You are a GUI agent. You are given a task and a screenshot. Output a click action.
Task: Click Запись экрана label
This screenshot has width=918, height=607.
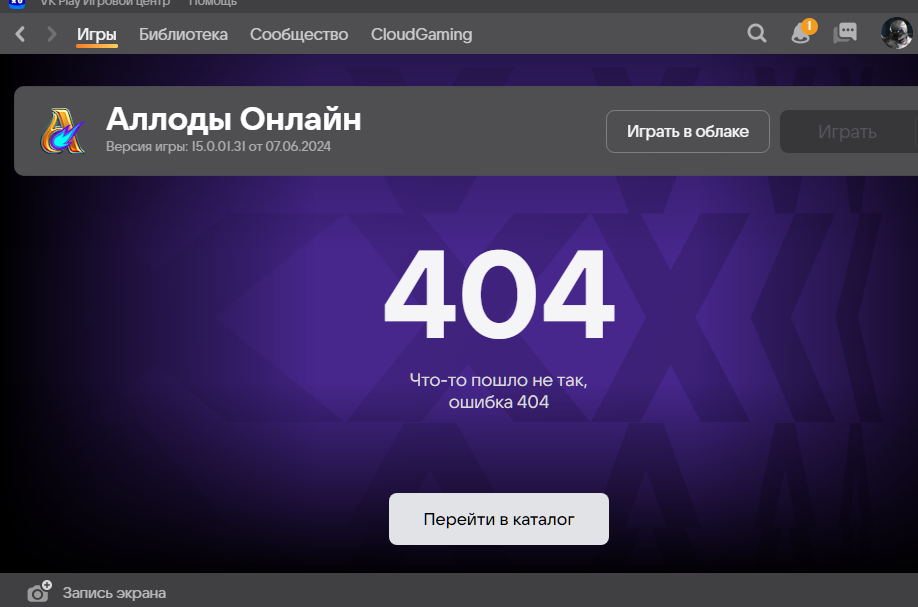[x=114, y=593]
